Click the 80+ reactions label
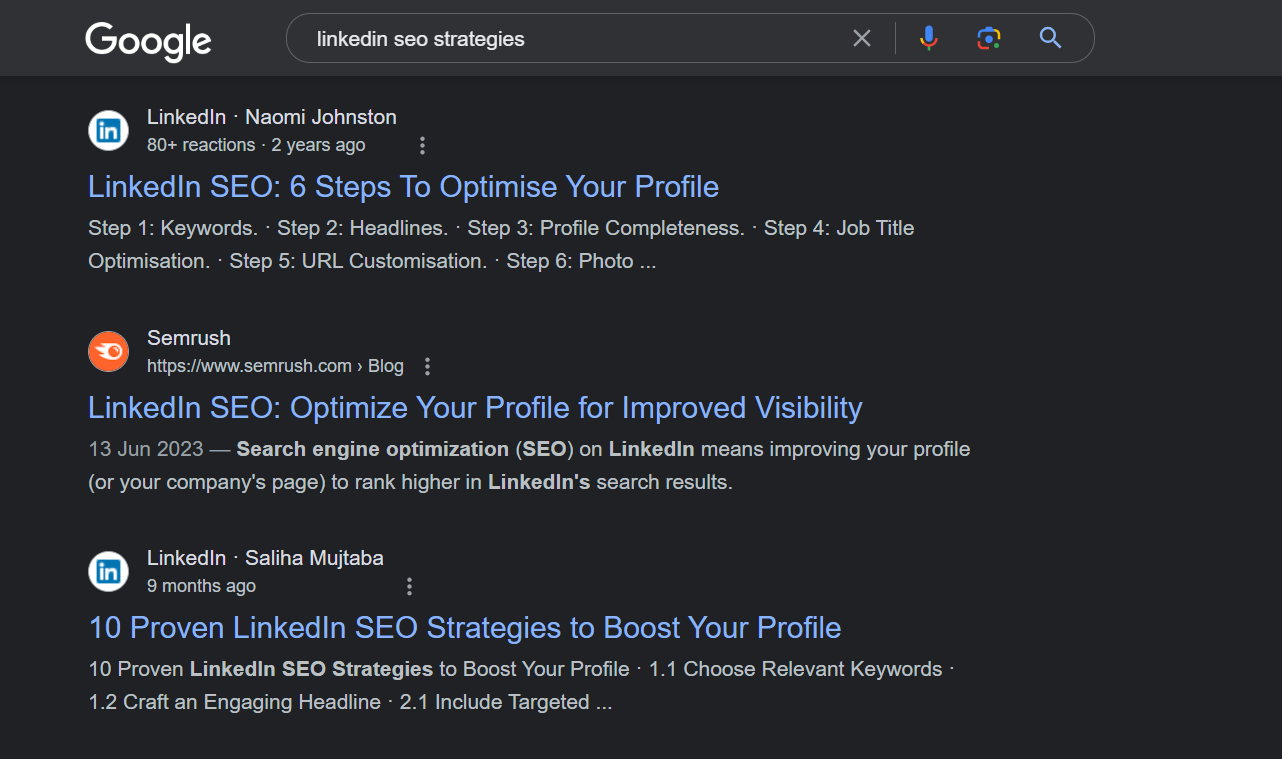Viewport: 1282px width, 759px height. click(x=200, y=145)
